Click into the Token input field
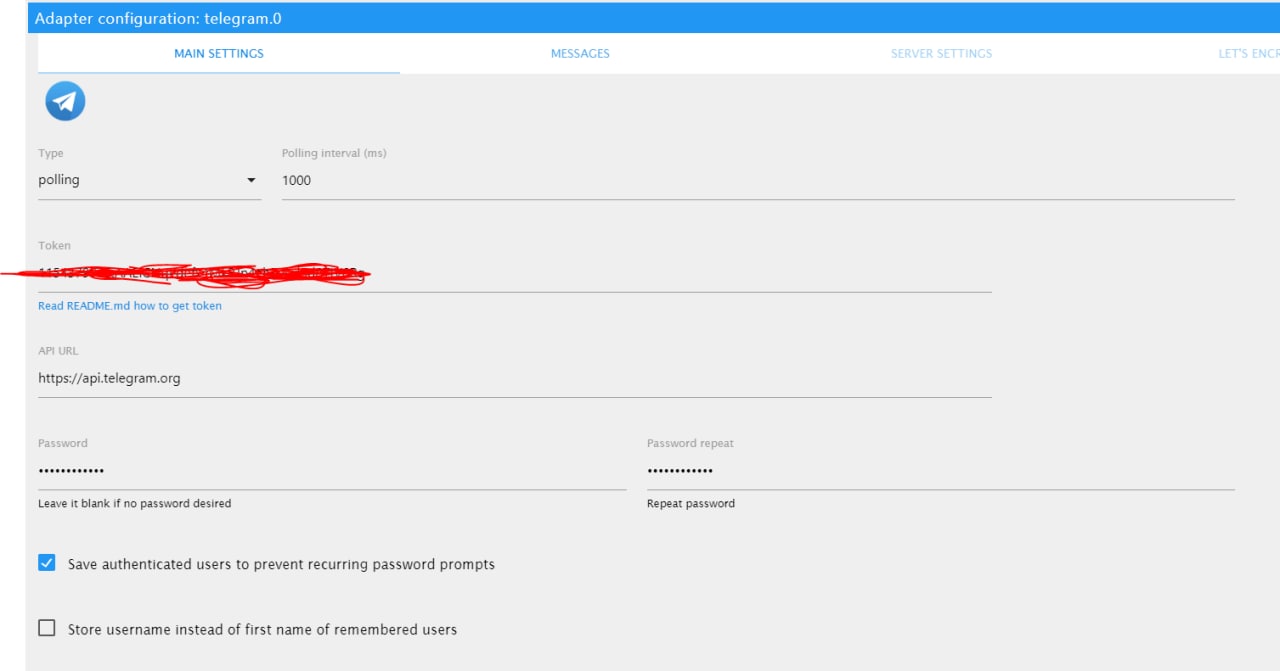Screen dimensions: 1280x671 515,272
